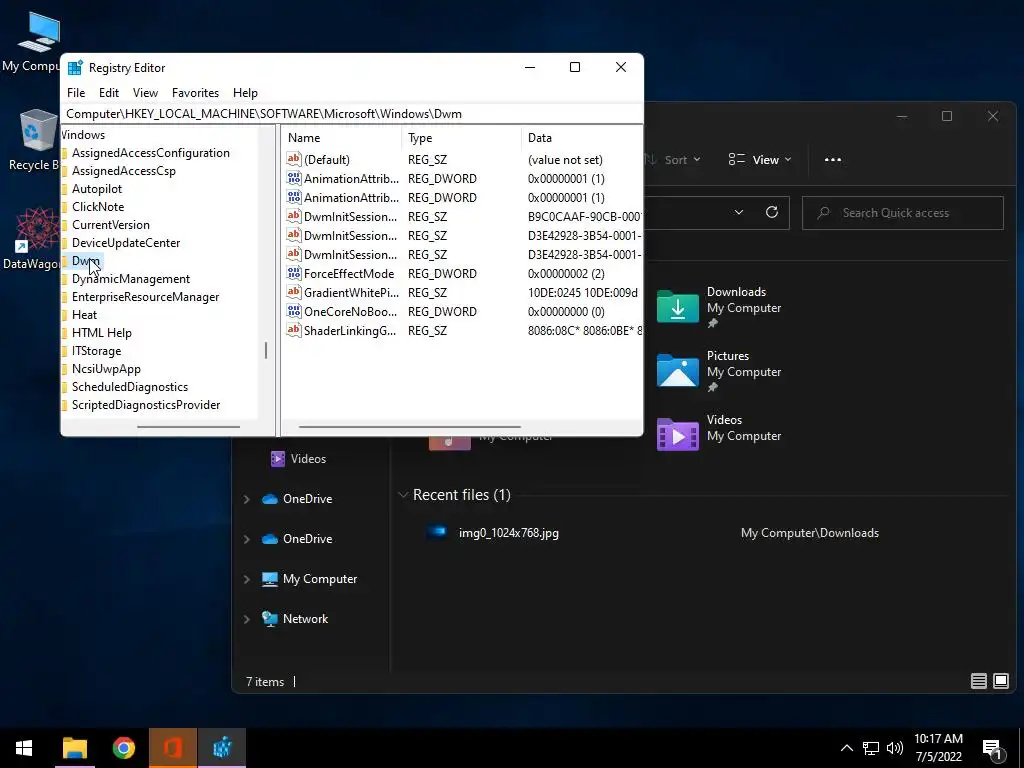
Task: Select the DynamicManagement key
Action: [131, 279]
